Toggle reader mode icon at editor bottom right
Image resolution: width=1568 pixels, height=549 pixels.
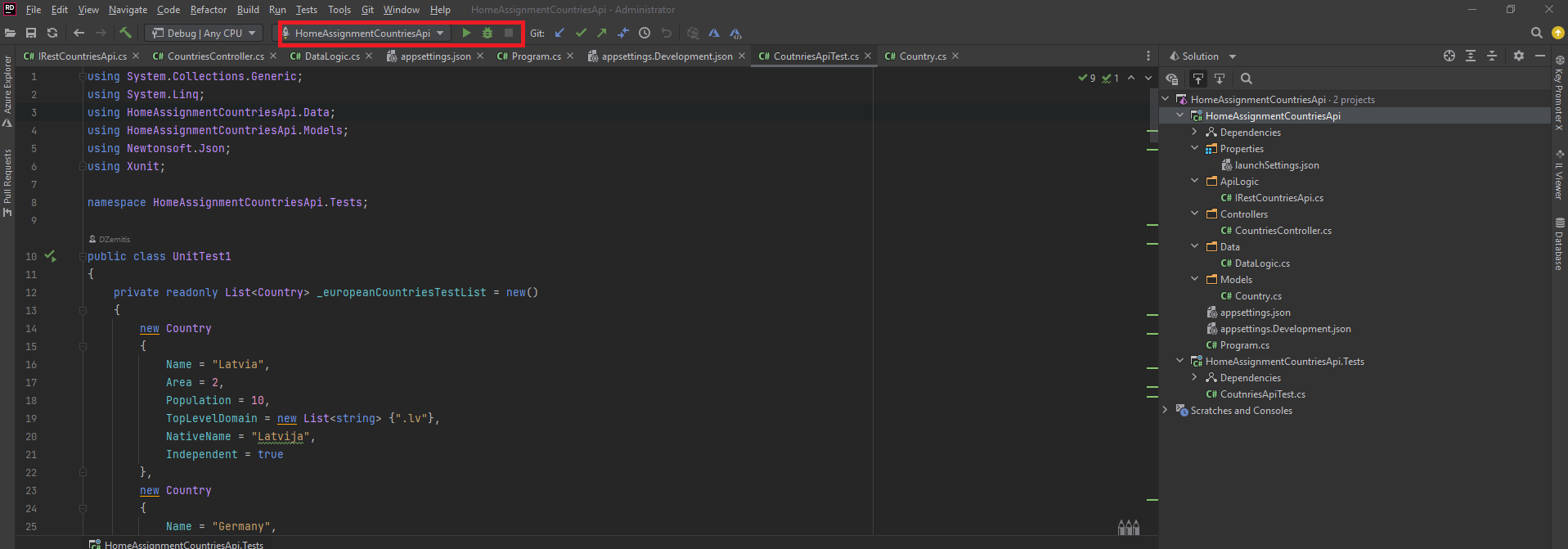1129,528
